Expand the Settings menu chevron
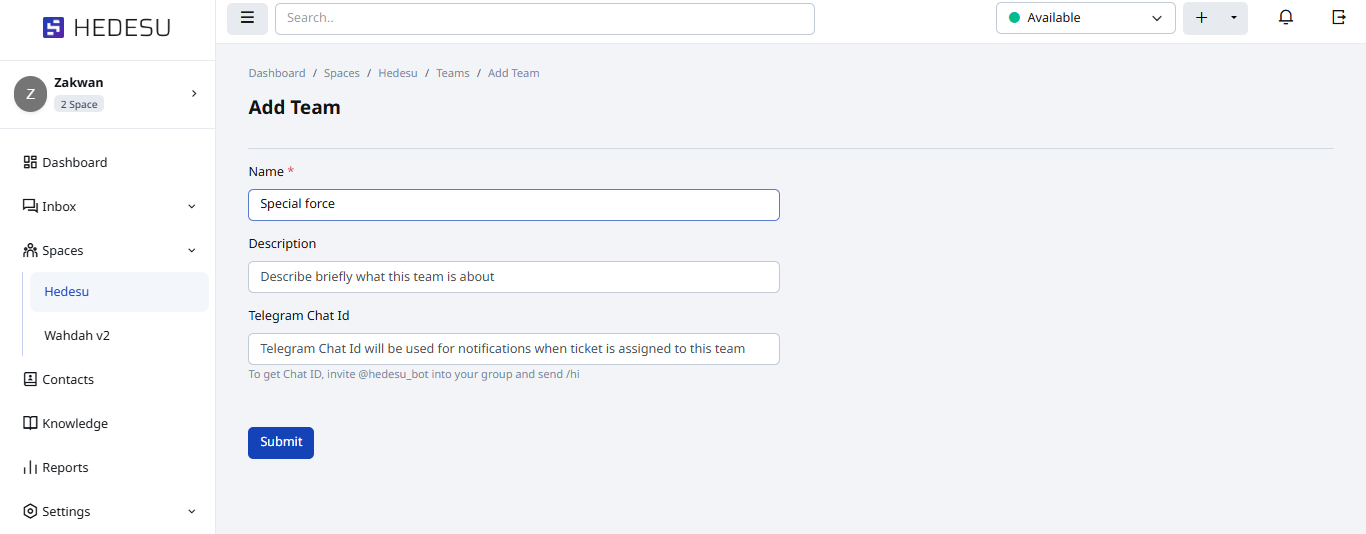 (192, 512)
